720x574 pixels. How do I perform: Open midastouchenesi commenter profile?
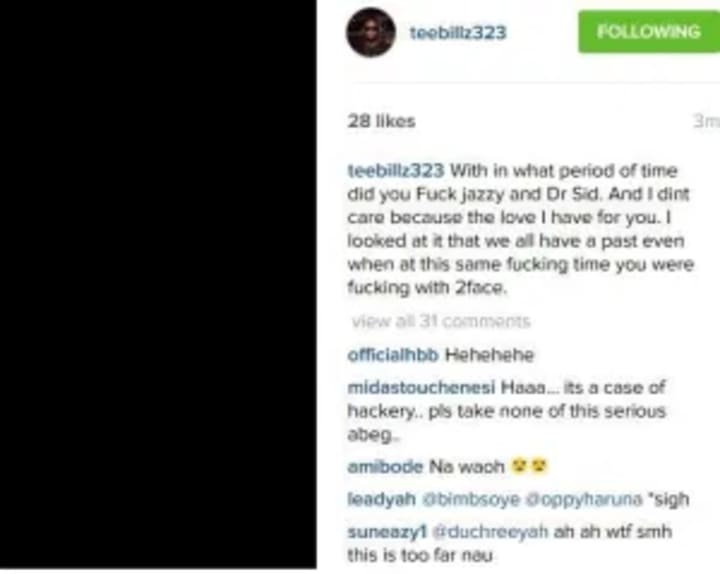coord(422,388)
